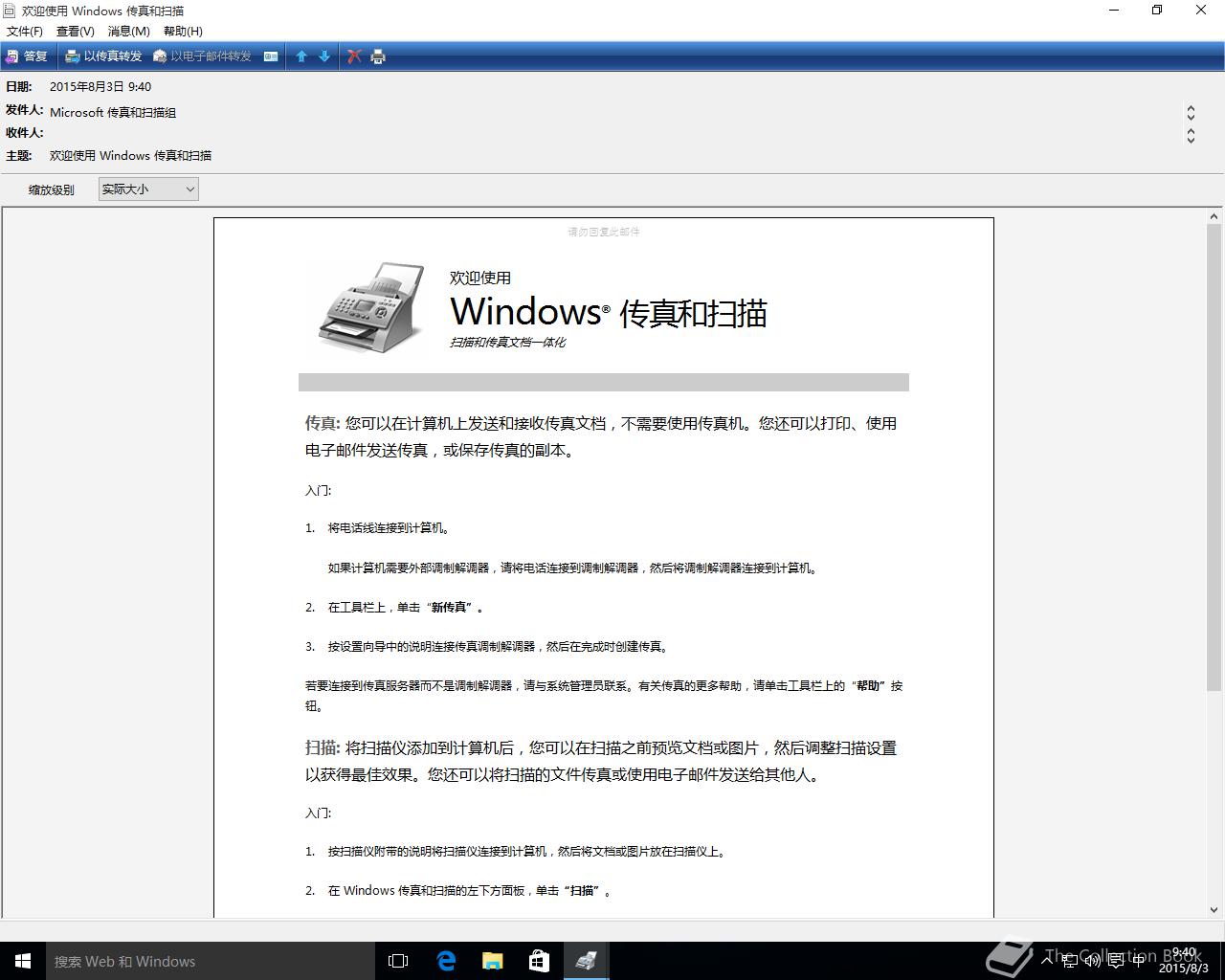Image resolution: width=1225 pixels, height=980 pixels.
Task: Click Fax and Scan taskbar icon
Action: click(586, 961)
